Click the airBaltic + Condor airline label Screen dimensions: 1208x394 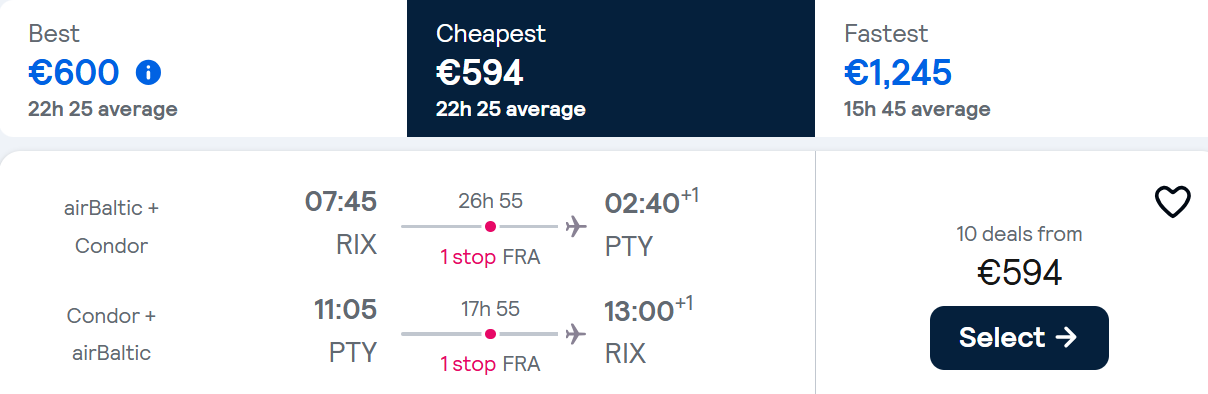pyautogui.click(x=111, y=227)
